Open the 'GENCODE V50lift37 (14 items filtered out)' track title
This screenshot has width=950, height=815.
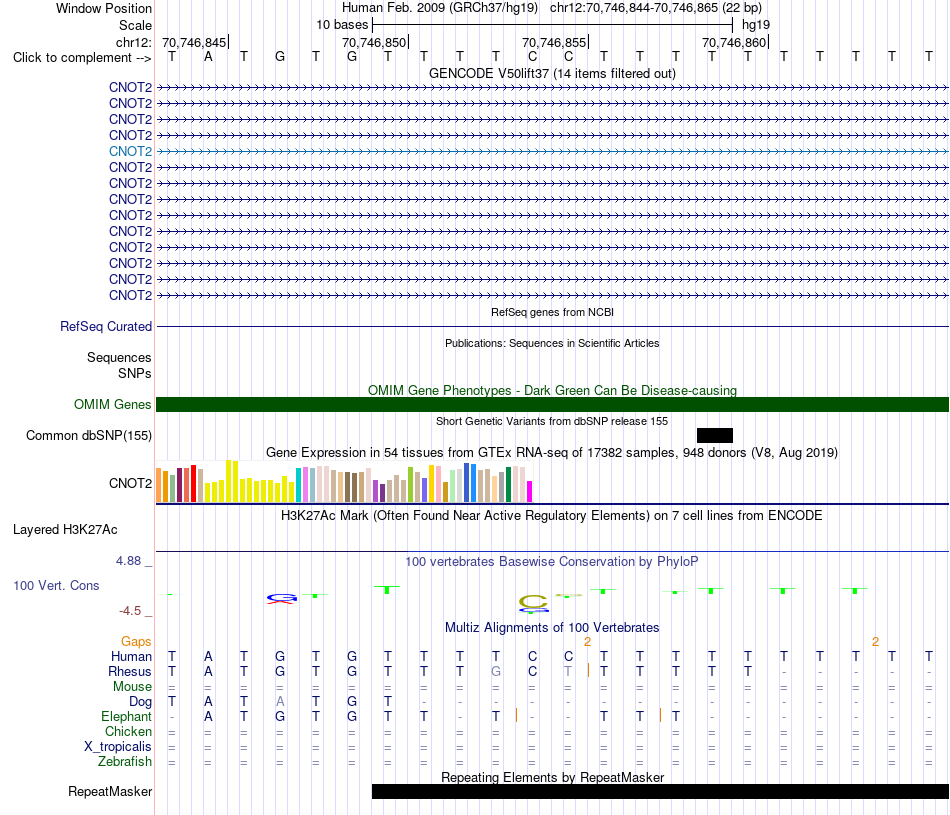tap(552, 73)
